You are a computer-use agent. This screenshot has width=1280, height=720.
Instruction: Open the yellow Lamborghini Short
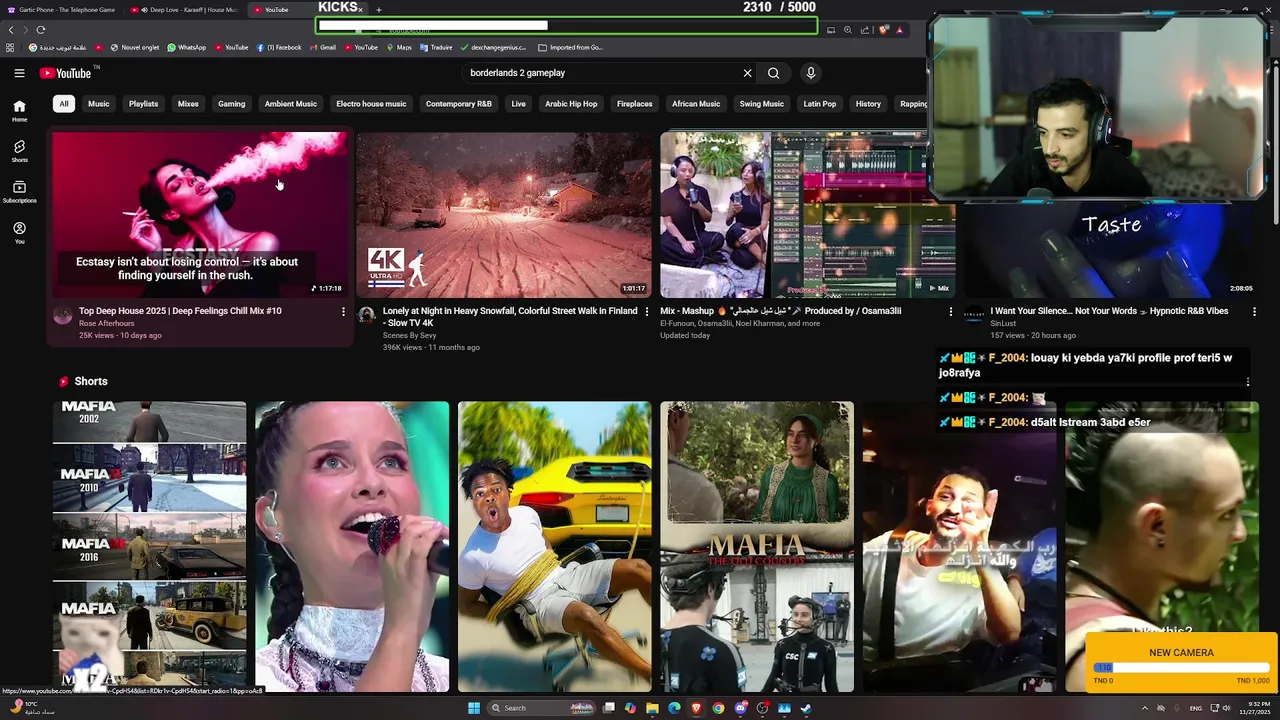(554, 546)
